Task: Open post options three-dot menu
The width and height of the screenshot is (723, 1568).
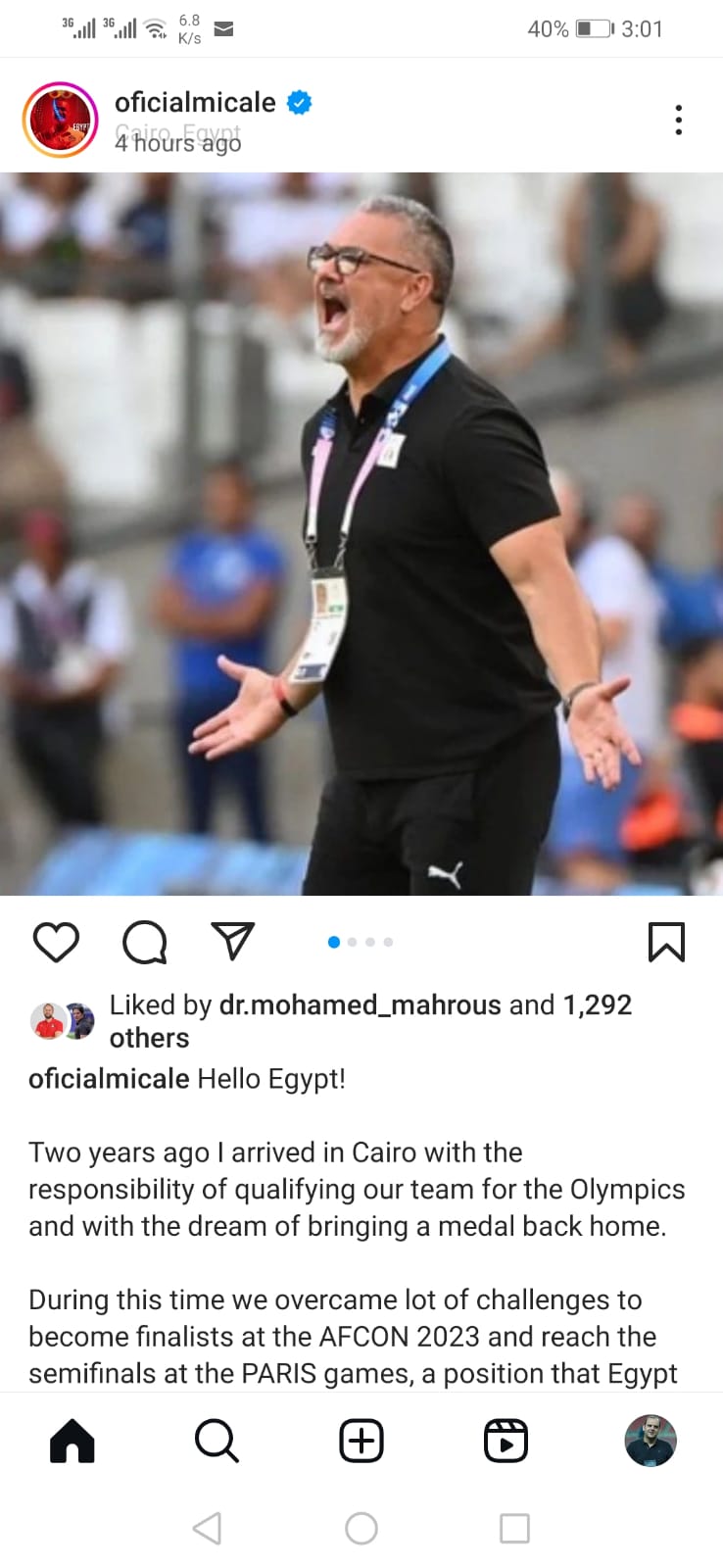Action: (678, 120)
